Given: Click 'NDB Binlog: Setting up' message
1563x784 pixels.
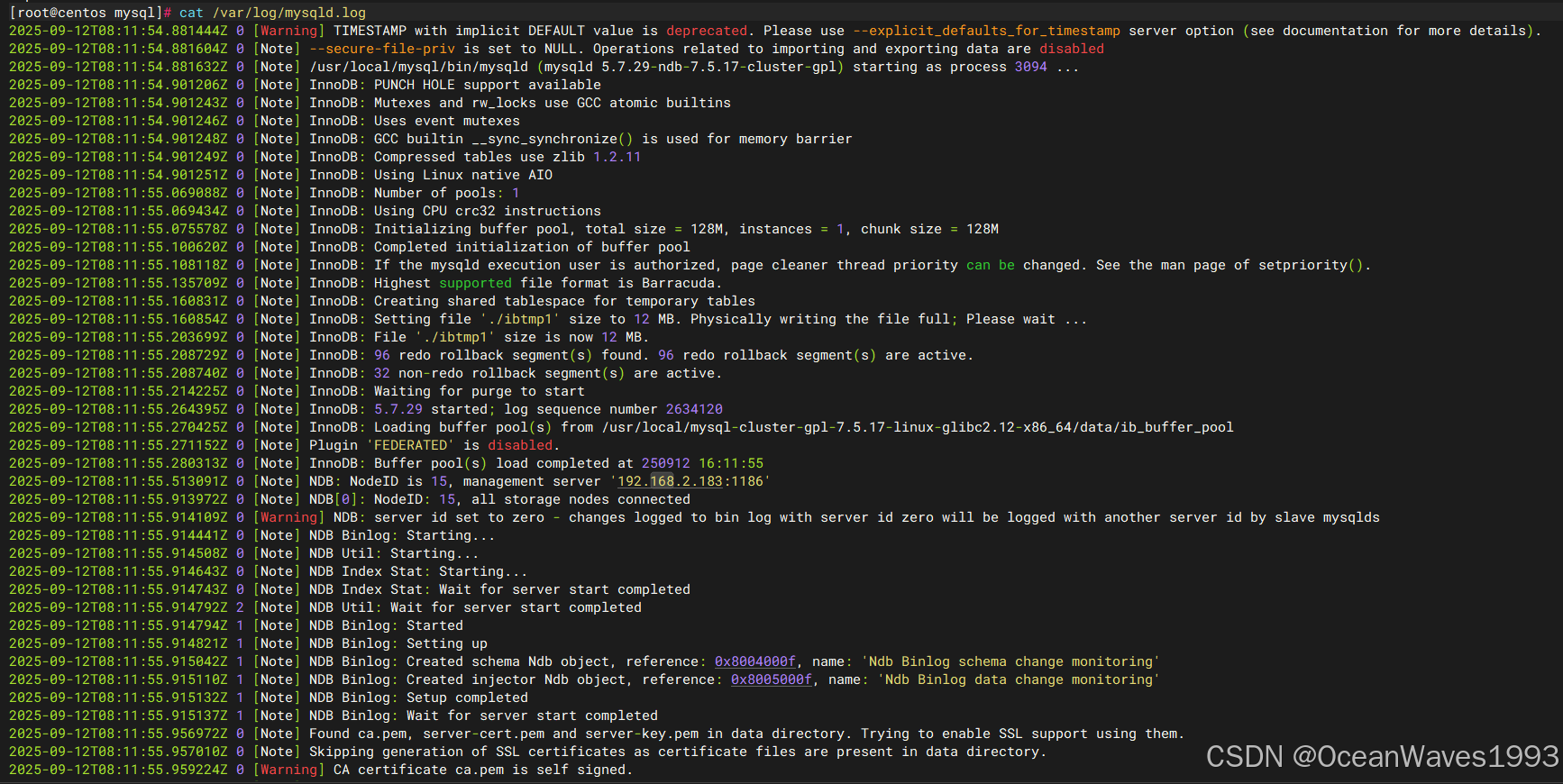Looking at the screenshot, I should tap(398, 643).
